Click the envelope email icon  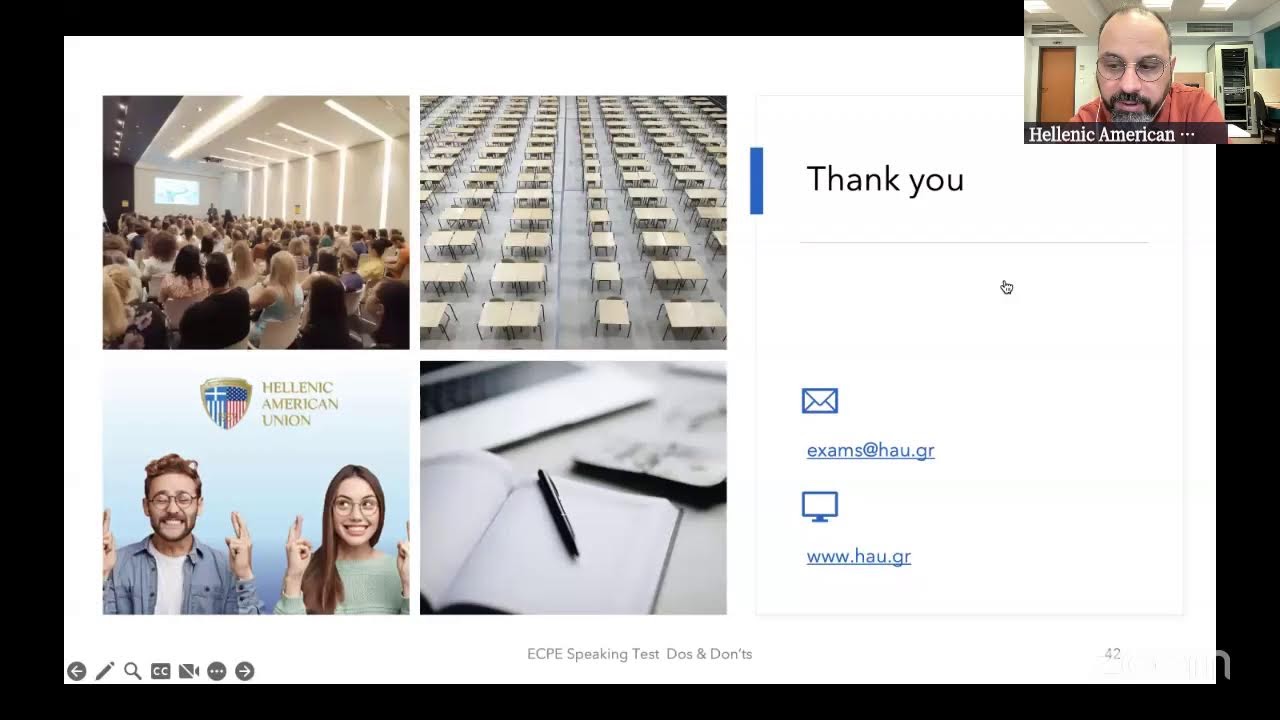point(820,401)
